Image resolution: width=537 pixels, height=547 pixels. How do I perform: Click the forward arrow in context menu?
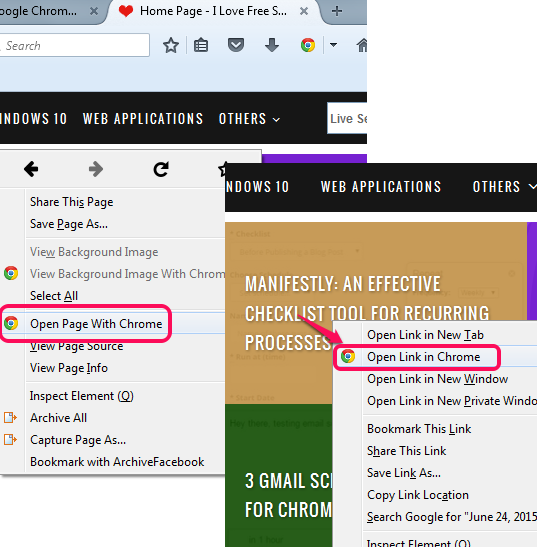pos(96,169)
